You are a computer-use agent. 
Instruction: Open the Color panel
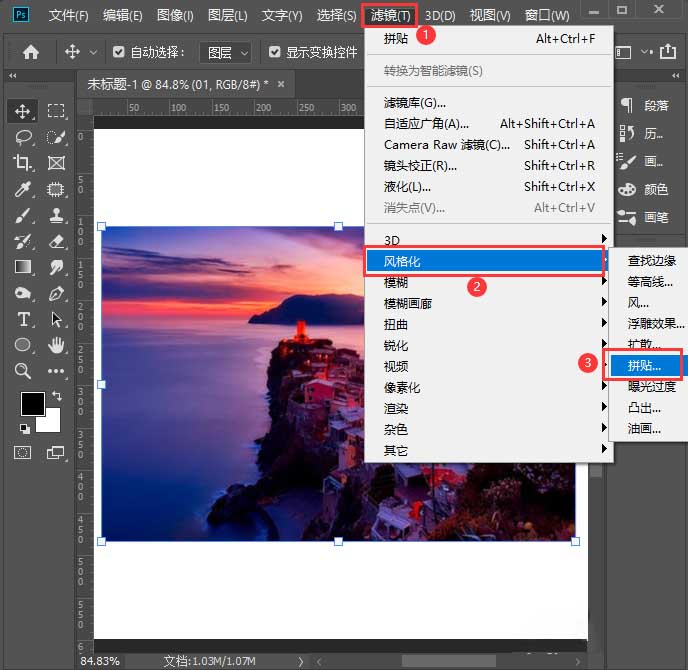coord(643,190)
